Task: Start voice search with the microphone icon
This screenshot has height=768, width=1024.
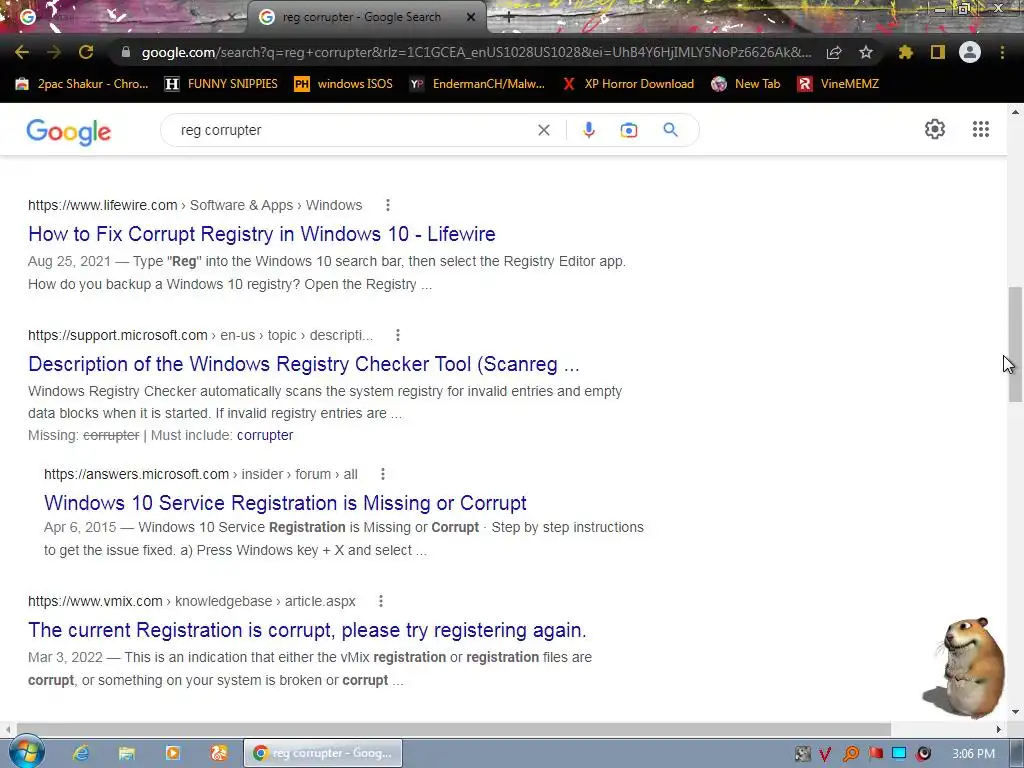Action: pyautogui.click(x=588, y=130)
